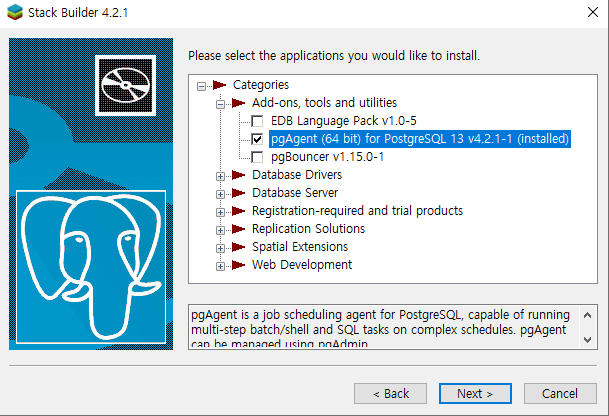Select the Web Development label
609x416 pixels.
[x=302, y=265]
